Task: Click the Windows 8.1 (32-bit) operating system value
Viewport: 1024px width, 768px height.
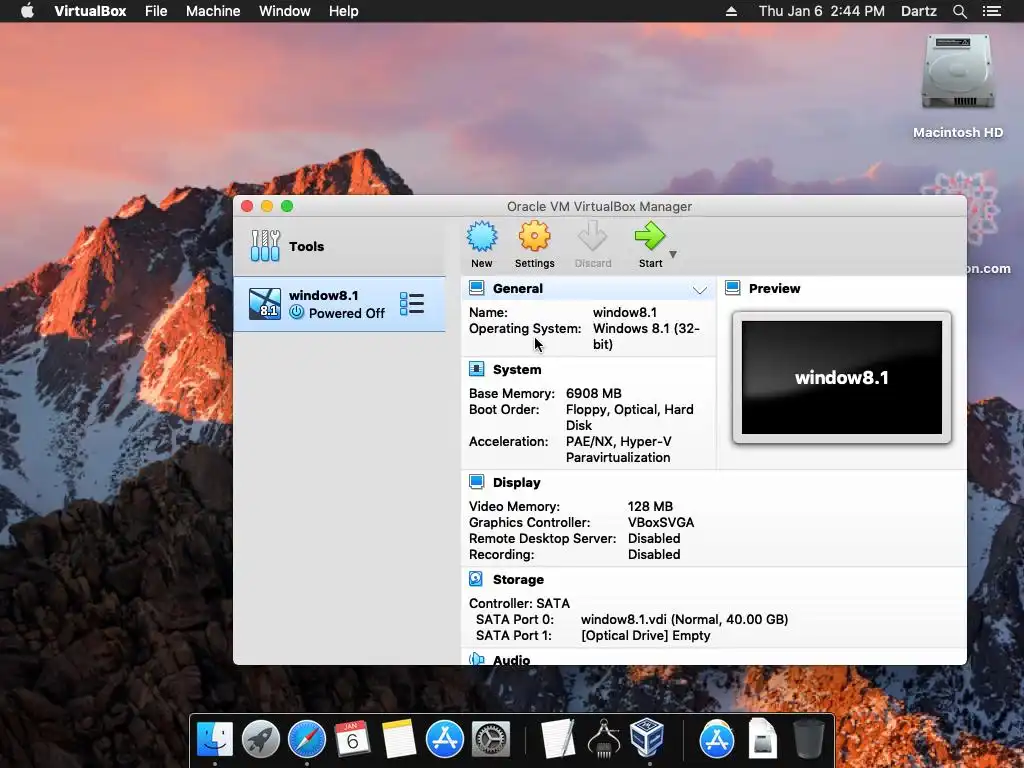Action: pyautogui.click(x=646, y=336)
